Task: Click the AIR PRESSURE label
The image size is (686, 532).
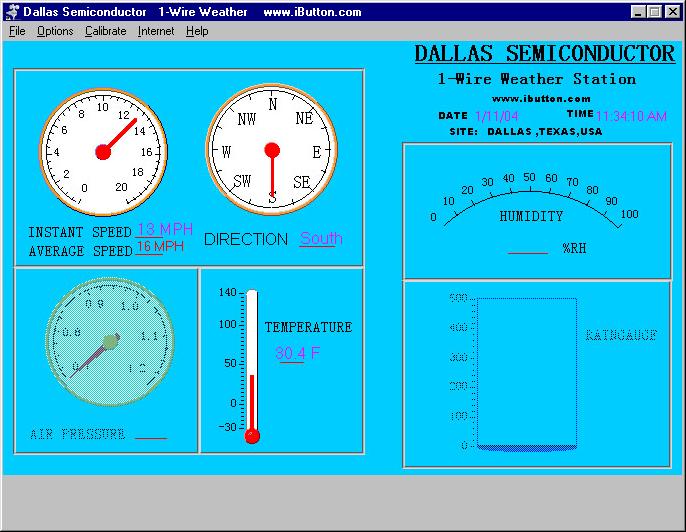Action: pyautogui.click(x=77, y=434)
